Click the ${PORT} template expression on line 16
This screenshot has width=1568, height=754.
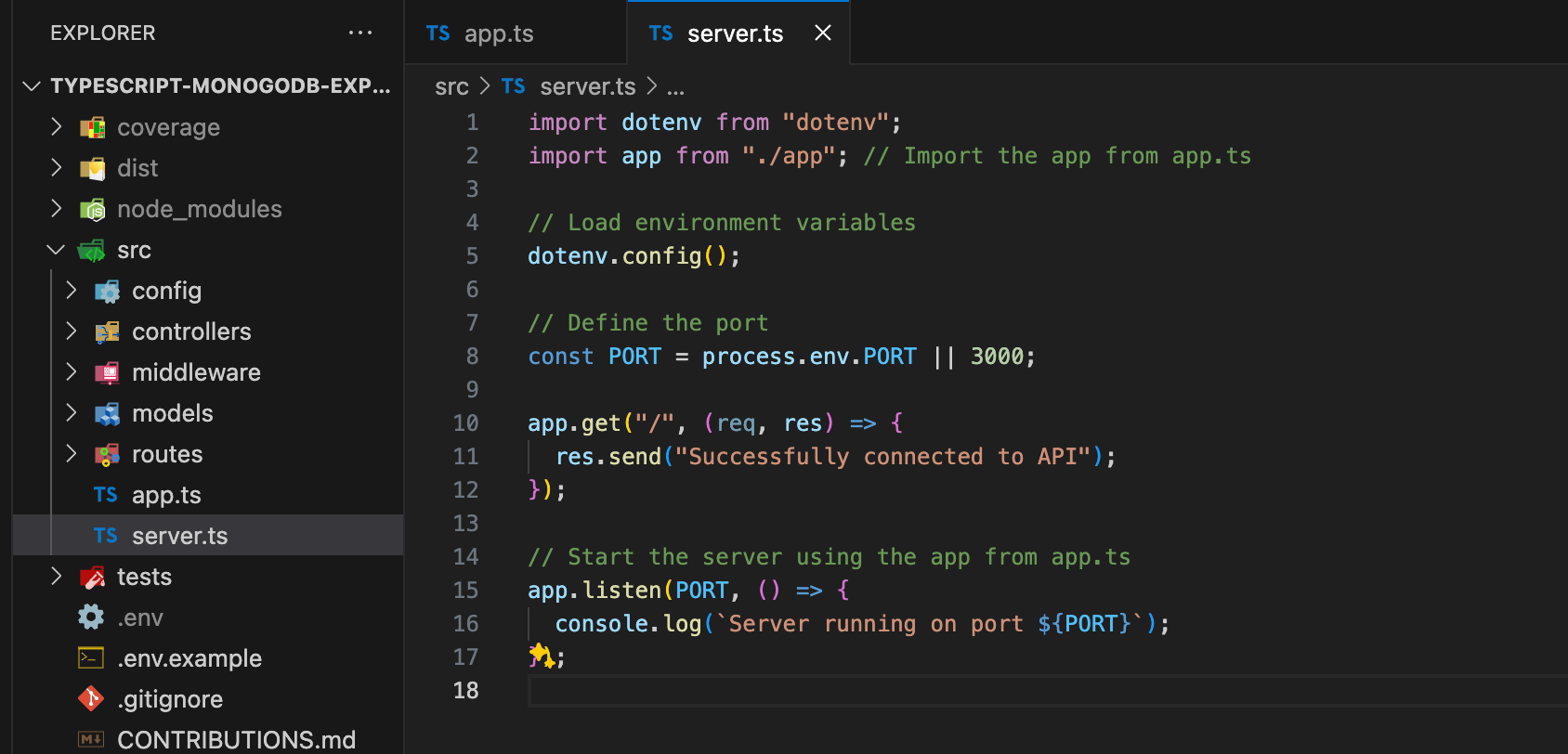click(1084, 623)
